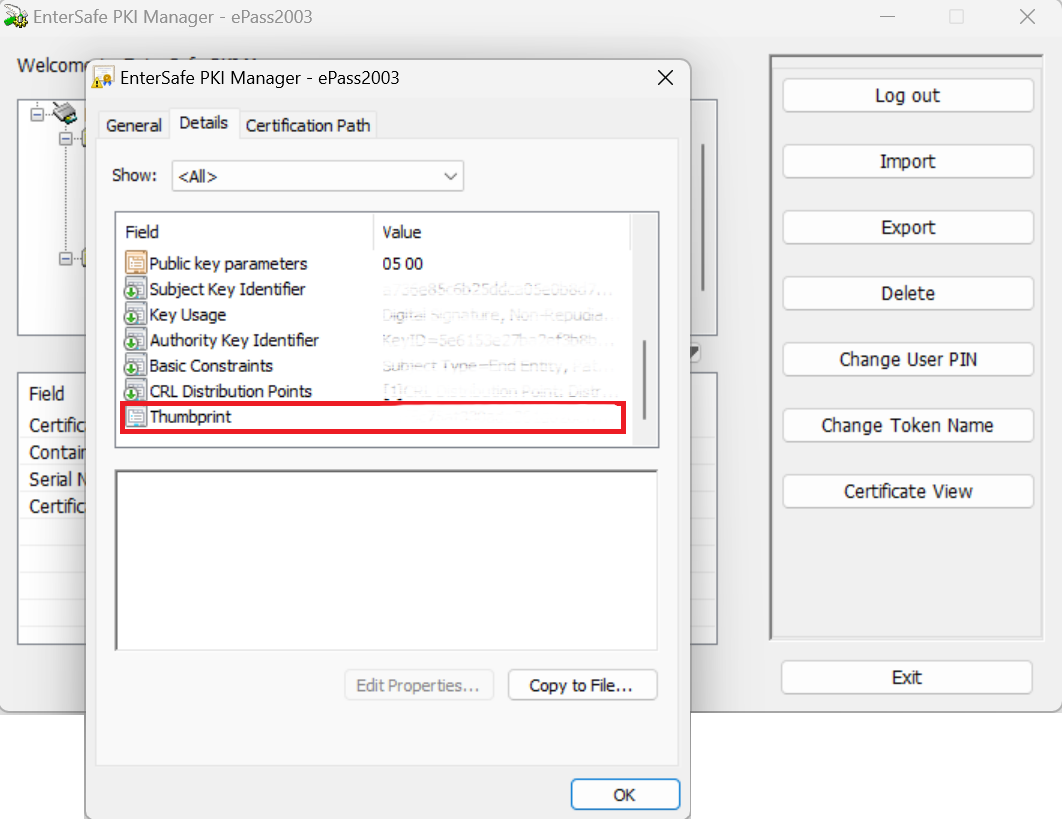Viewport: 1062px width, 819px height.
Task: Click the Authority Key Identifier row icon
Action: pyautogui.click(x=135, y=340)
